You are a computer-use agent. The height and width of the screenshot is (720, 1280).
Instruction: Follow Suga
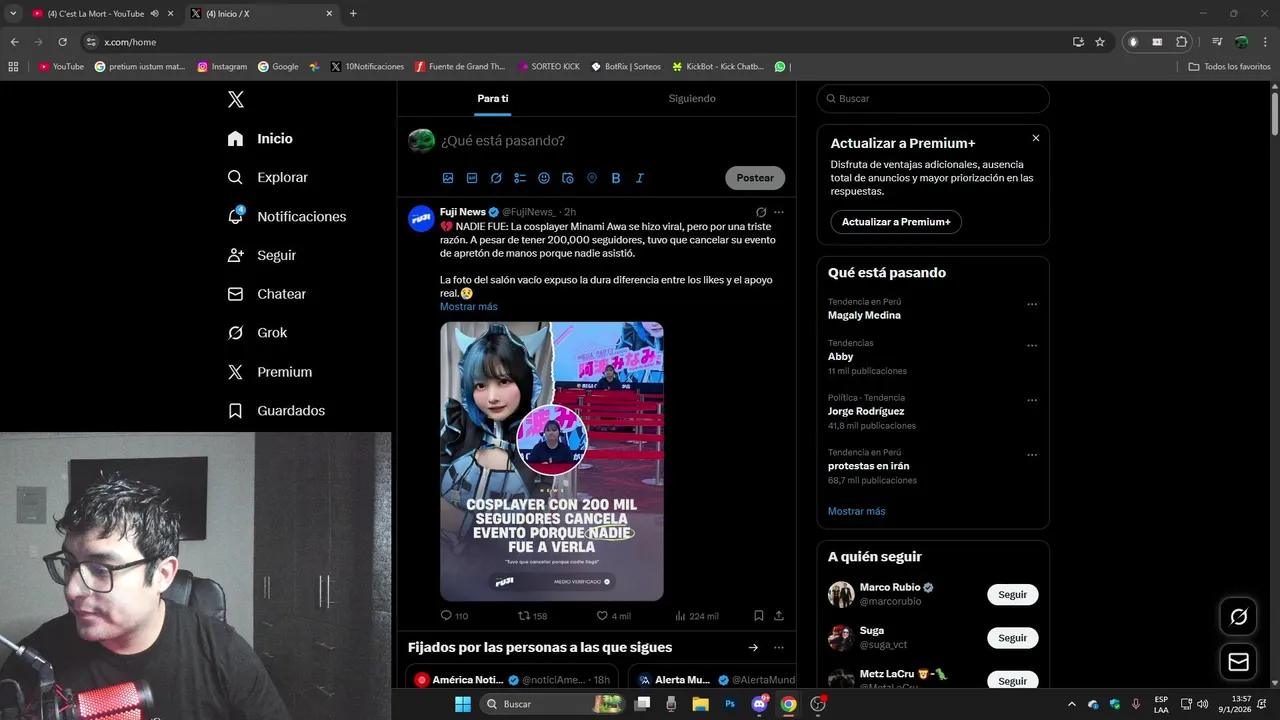pyautogui.click(x=1012, y=638)
